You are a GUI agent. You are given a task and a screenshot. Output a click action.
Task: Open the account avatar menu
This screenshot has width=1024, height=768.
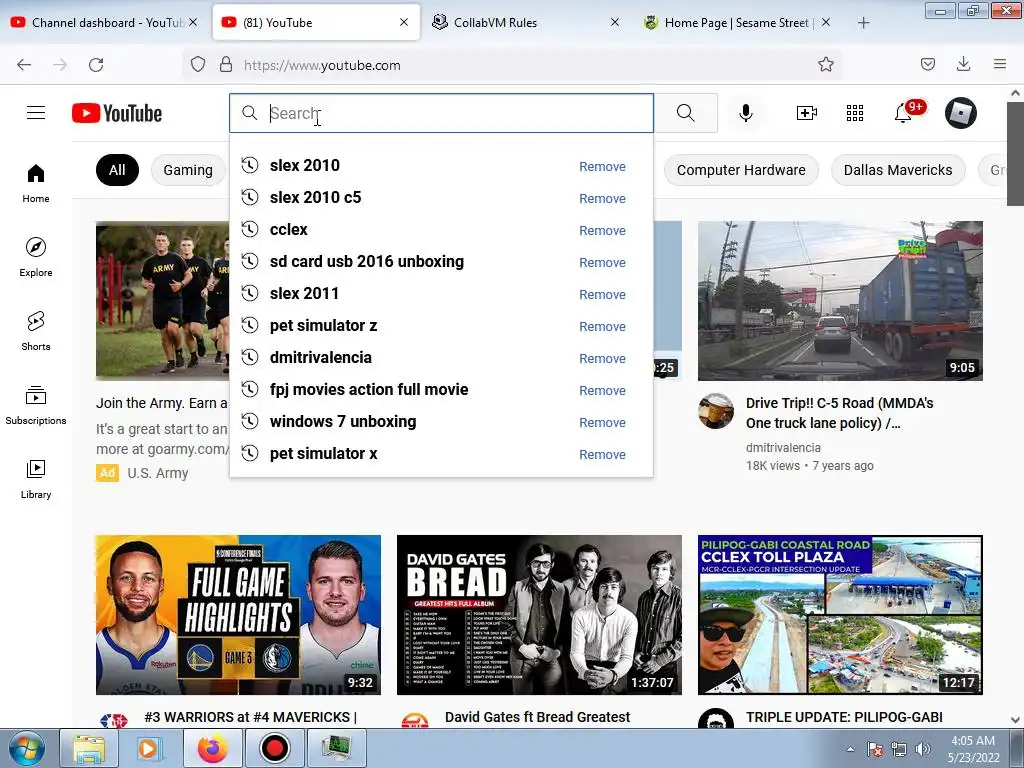[961, 113]
